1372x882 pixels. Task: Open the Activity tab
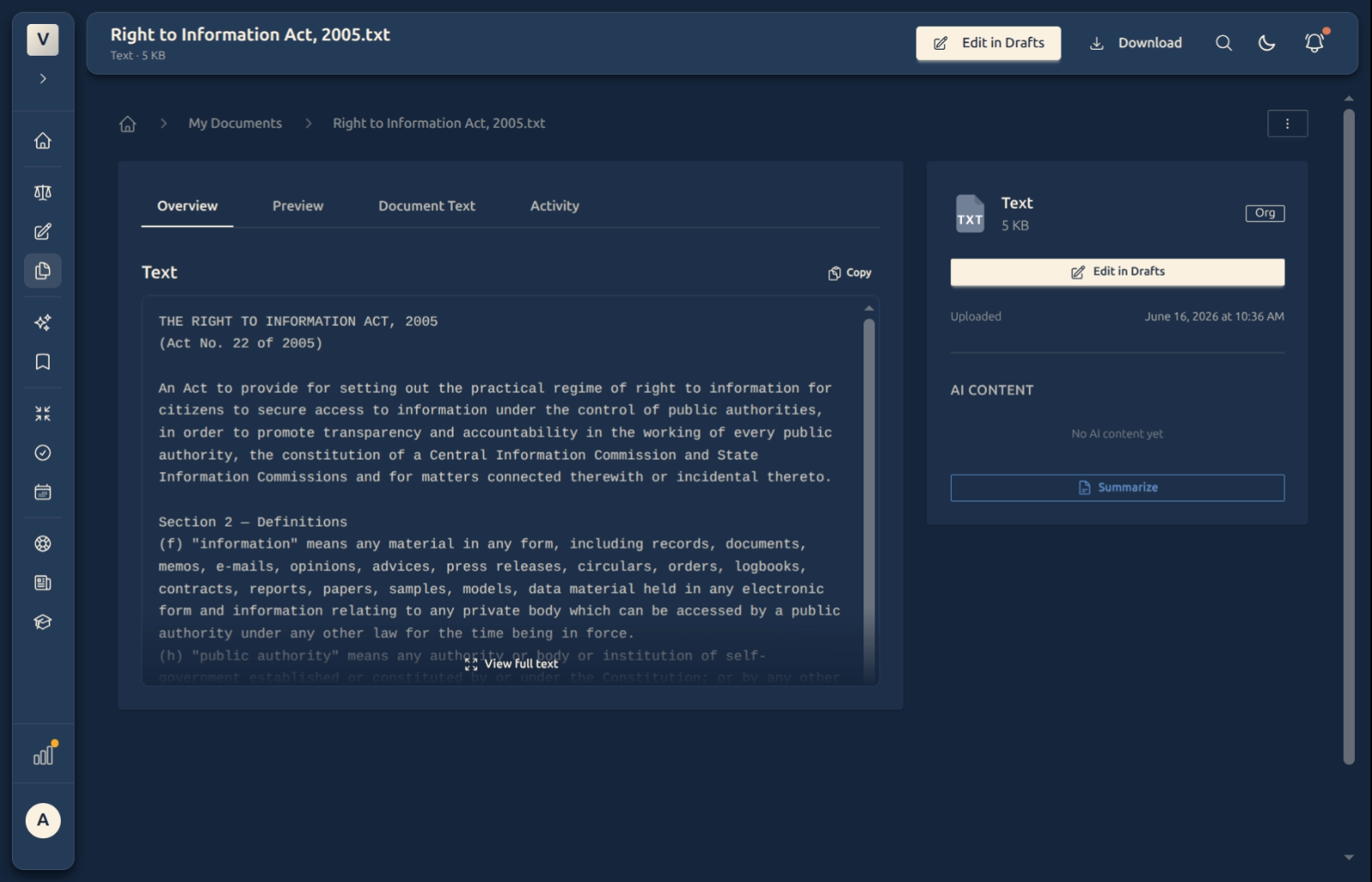click(x=555, y=206)
